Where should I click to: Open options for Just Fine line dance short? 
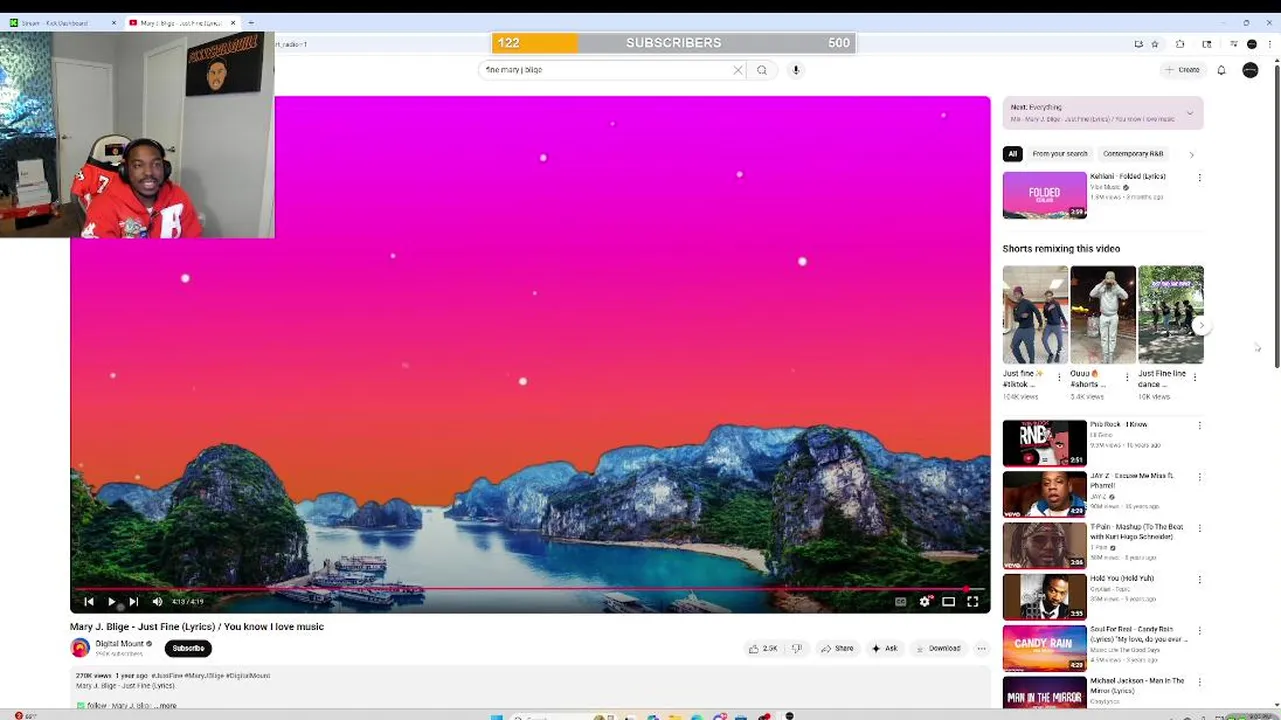coord(1195,377)
